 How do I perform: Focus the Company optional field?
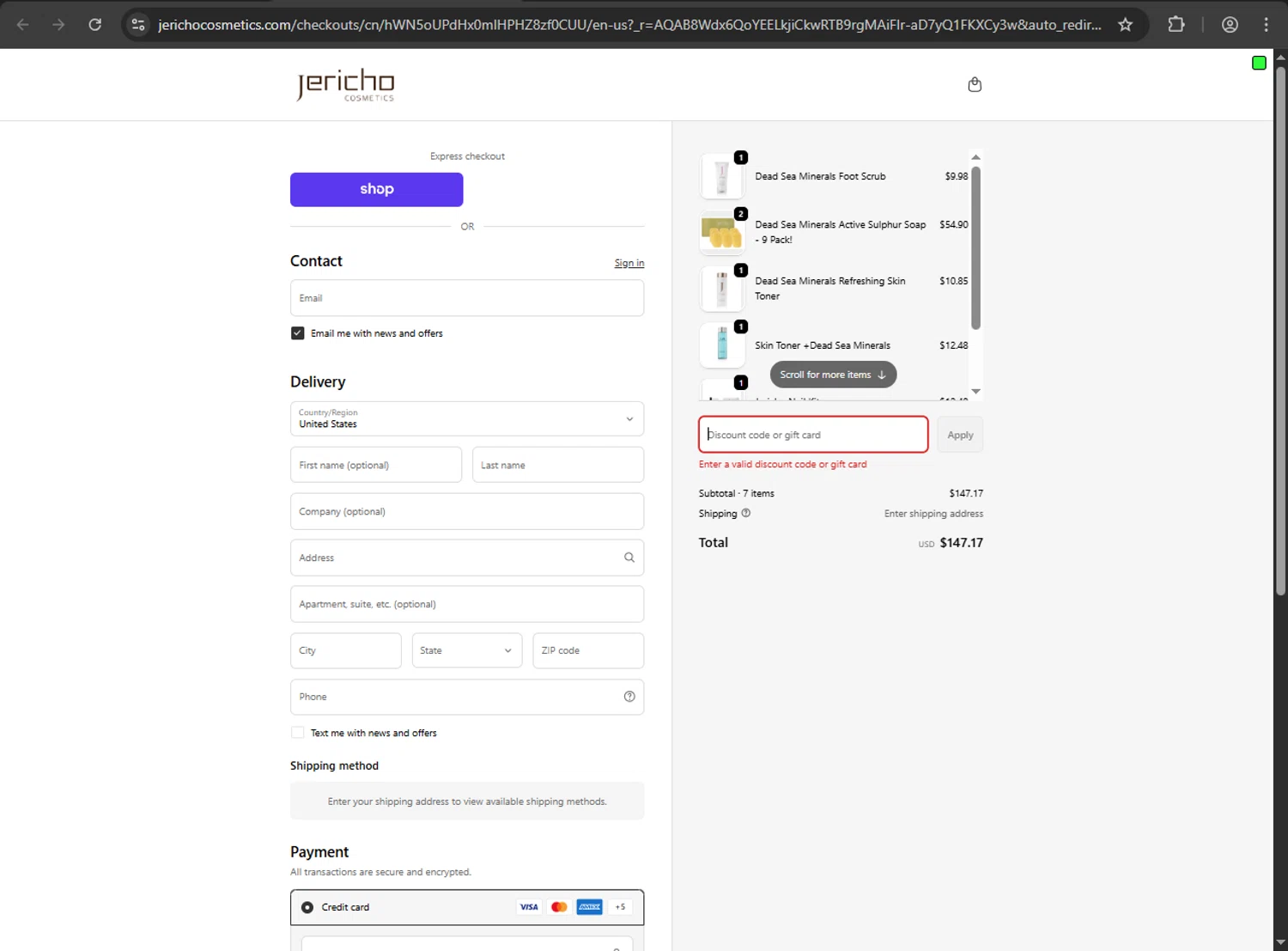tap(467, 511)
